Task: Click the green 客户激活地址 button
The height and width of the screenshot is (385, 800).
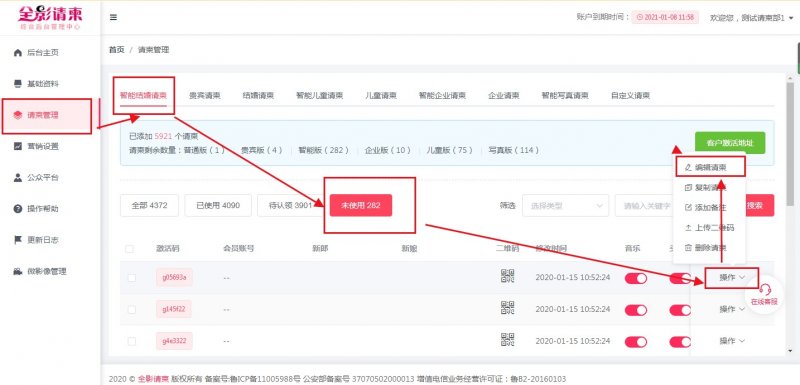Action: point(730,143)
